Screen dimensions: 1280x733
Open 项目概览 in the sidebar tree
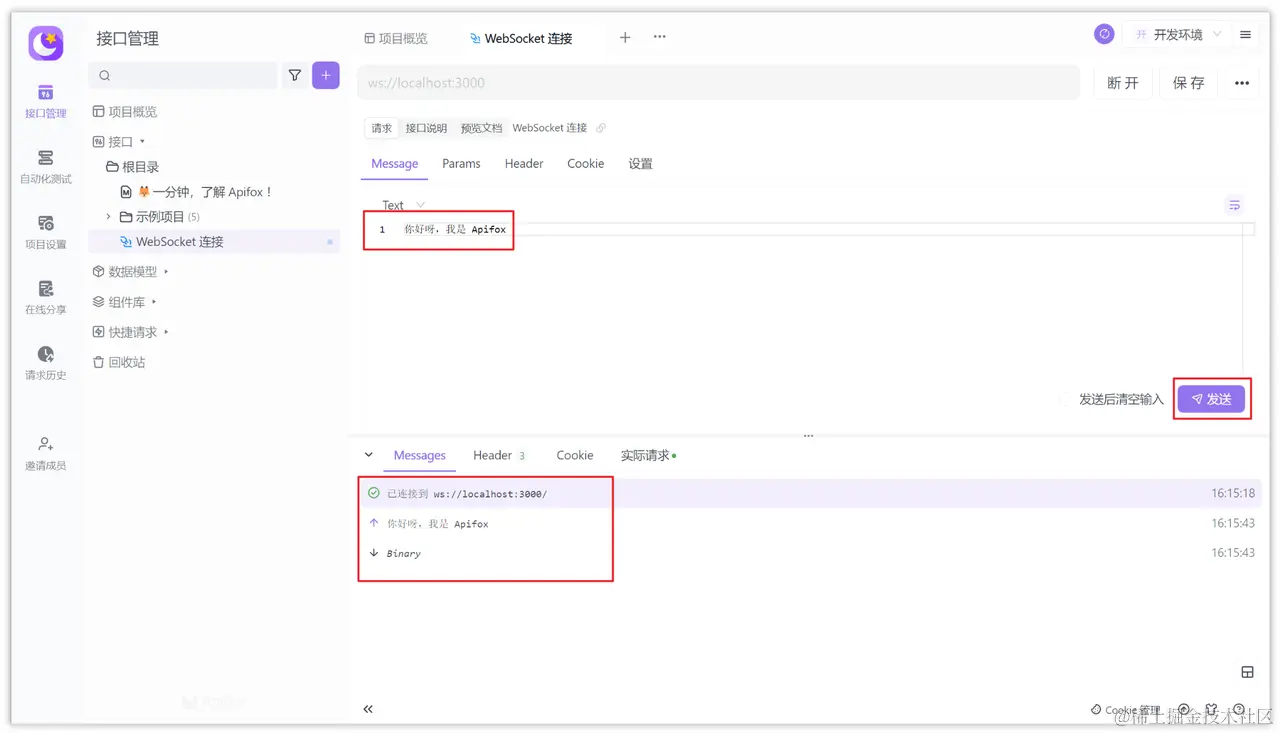[x=124, y=112]
